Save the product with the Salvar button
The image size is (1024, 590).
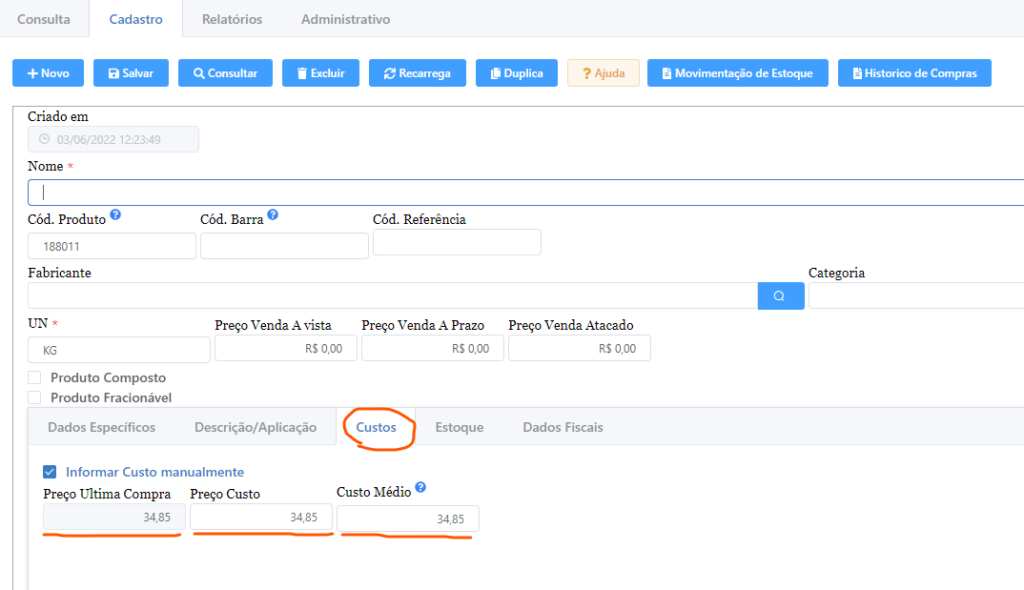click(130, 73)
